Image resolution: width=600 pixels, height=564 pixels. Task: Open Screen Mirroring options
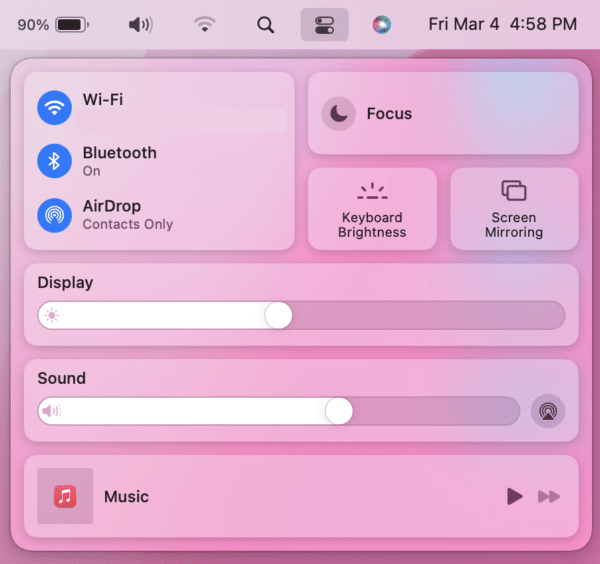(514, 209)
